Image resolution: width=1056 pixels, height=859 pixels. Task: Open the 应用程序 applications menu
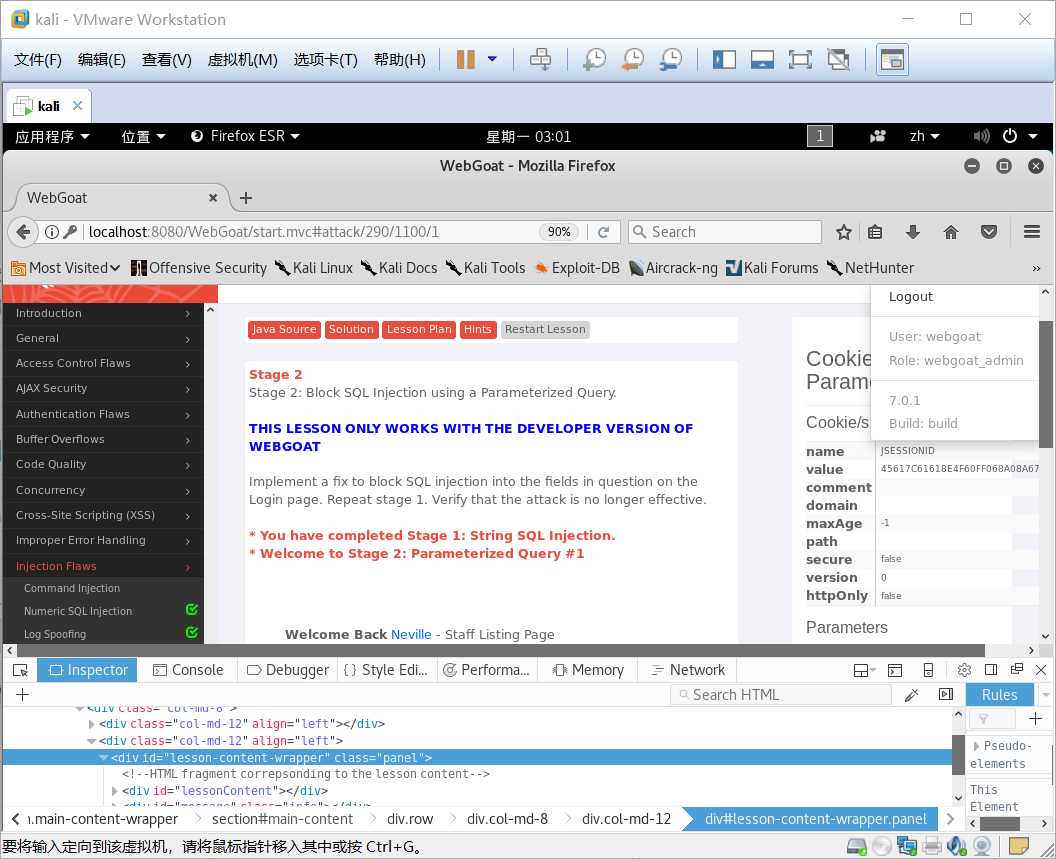(x=52, y=136)
